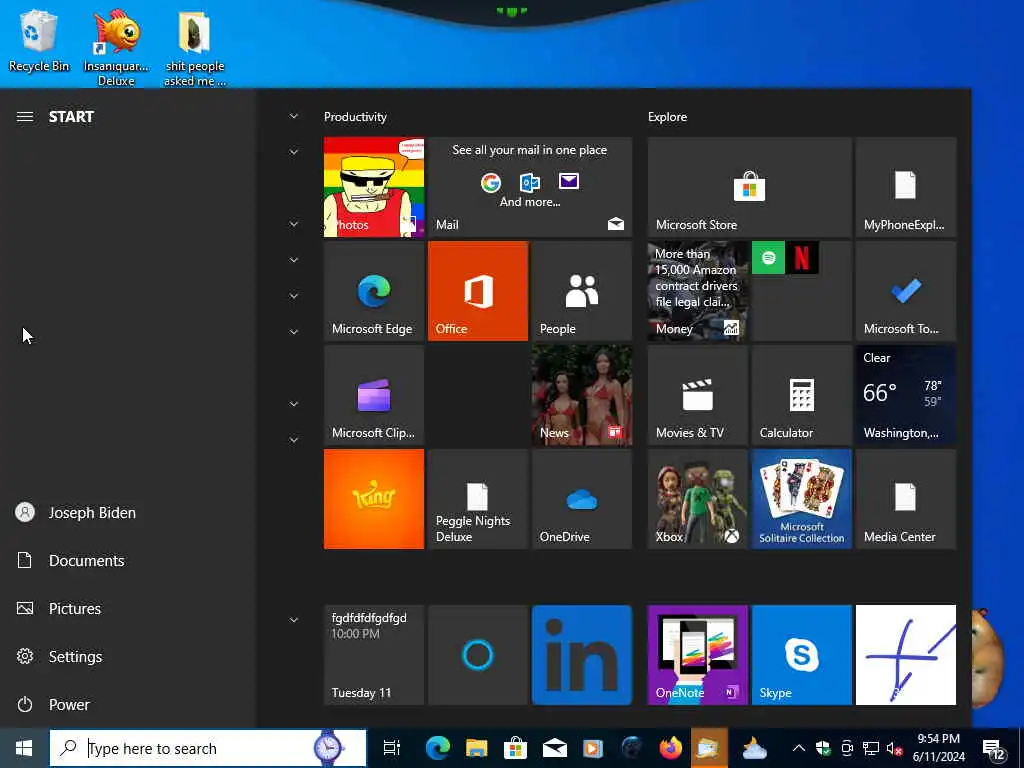Launch Firefox from the taskbar

[671, 748]
